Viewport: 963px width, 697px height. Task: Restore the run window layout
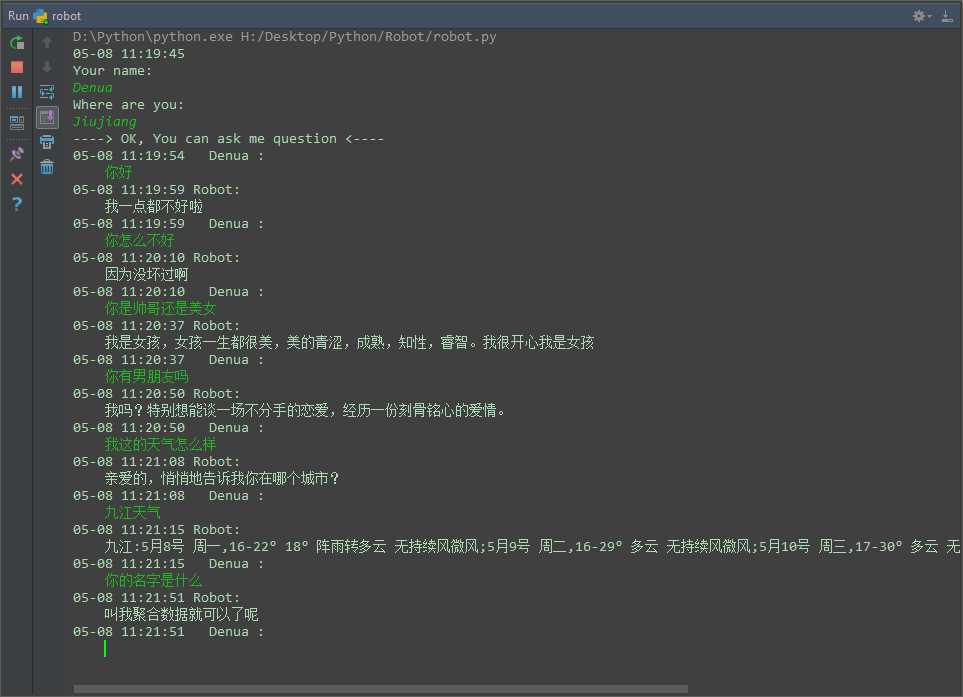[17, 122]
